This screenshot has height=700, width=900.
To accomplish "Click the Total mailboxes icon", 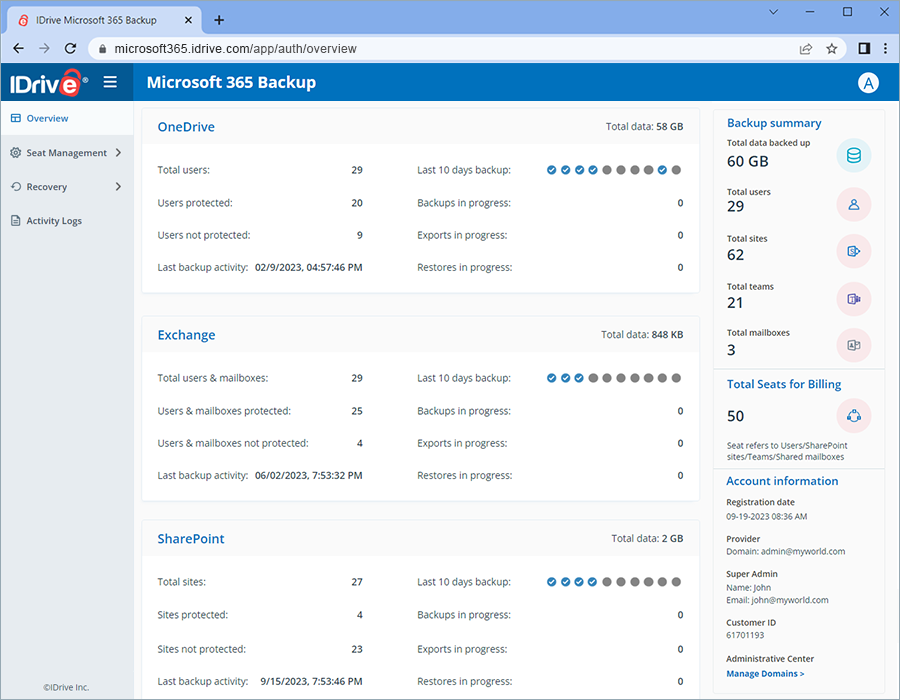I will click(x=854, y=345).
